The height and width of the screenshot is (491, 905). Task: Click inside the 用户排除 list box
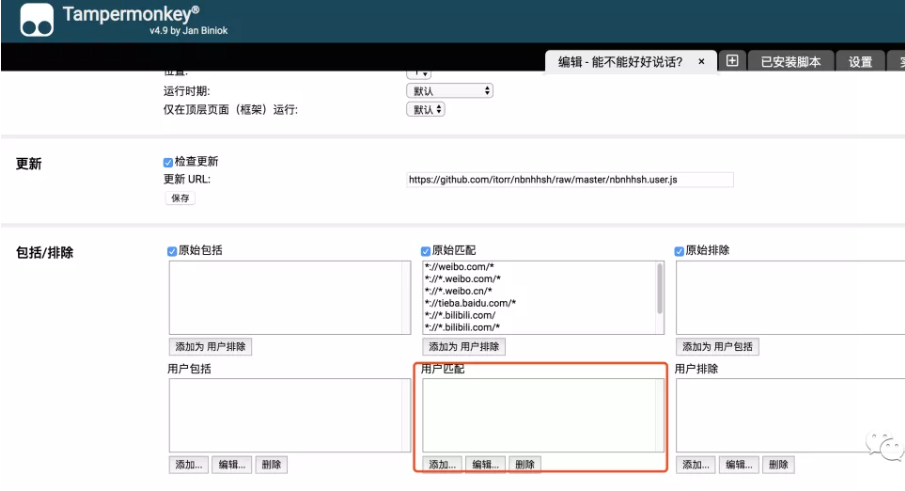pos(791,415)
